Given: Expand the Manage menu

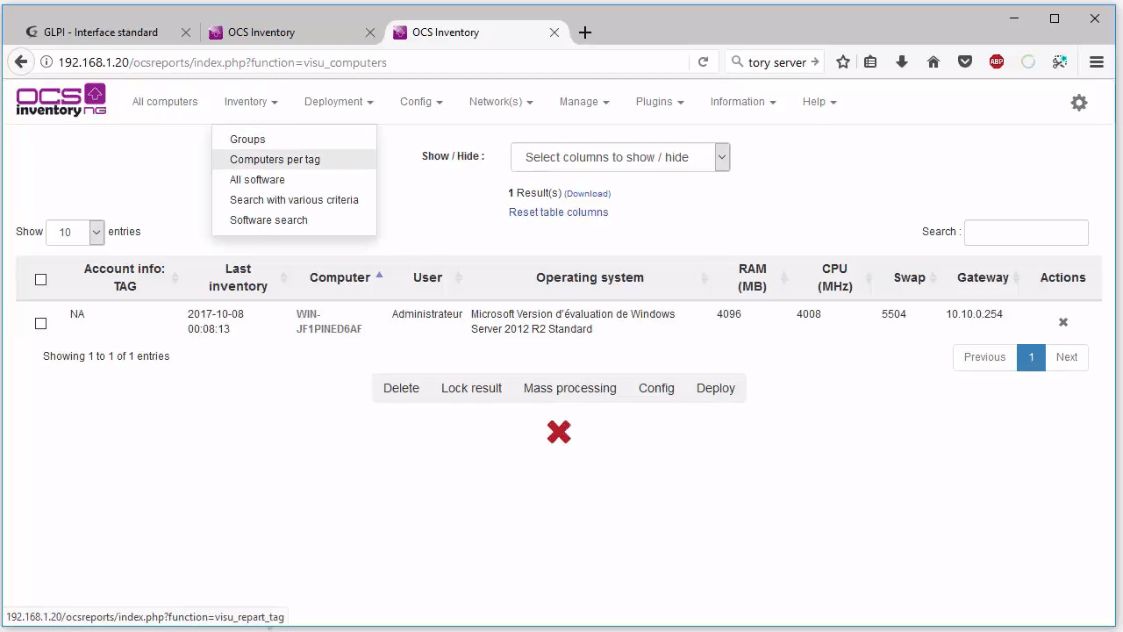Looking at the screenshot, I should (x=584, y=102).
